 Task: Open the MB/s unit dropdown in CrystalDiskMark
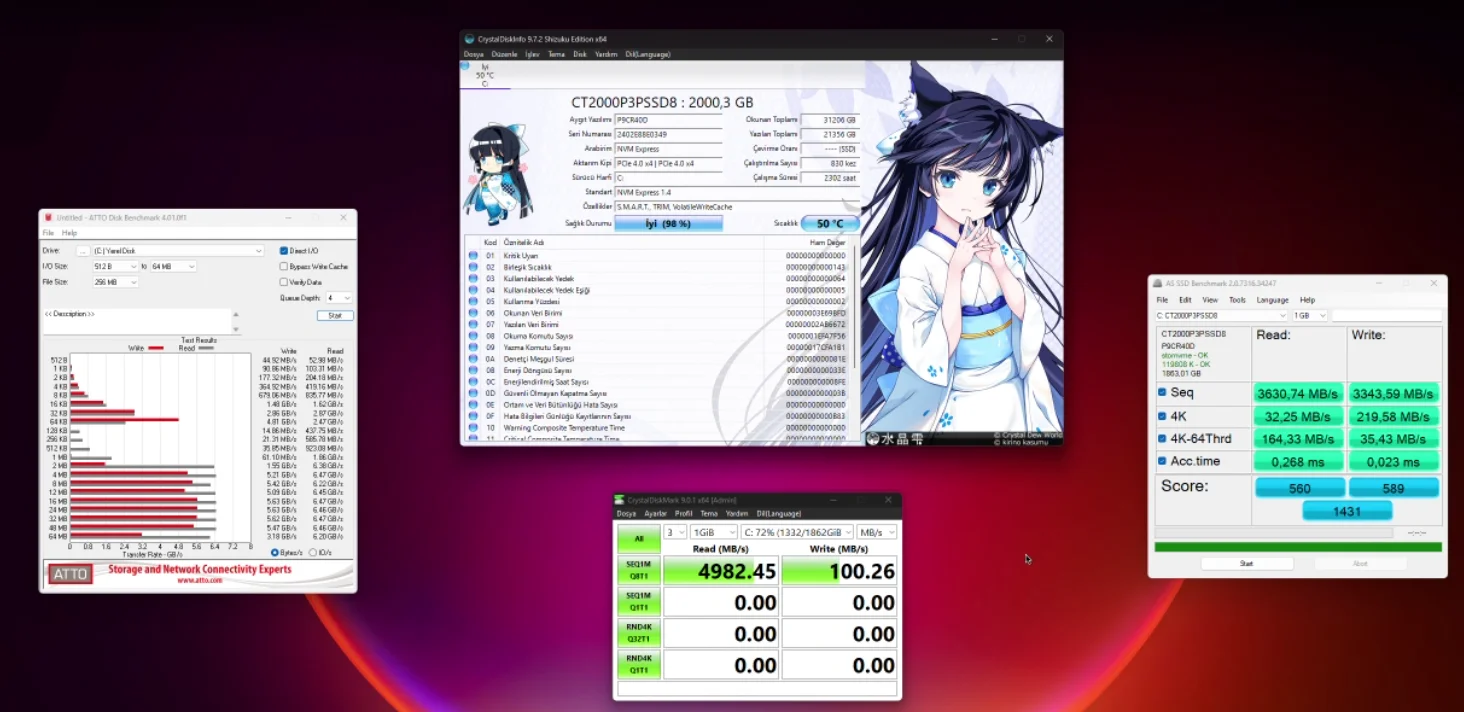click(x=877, y=532)
